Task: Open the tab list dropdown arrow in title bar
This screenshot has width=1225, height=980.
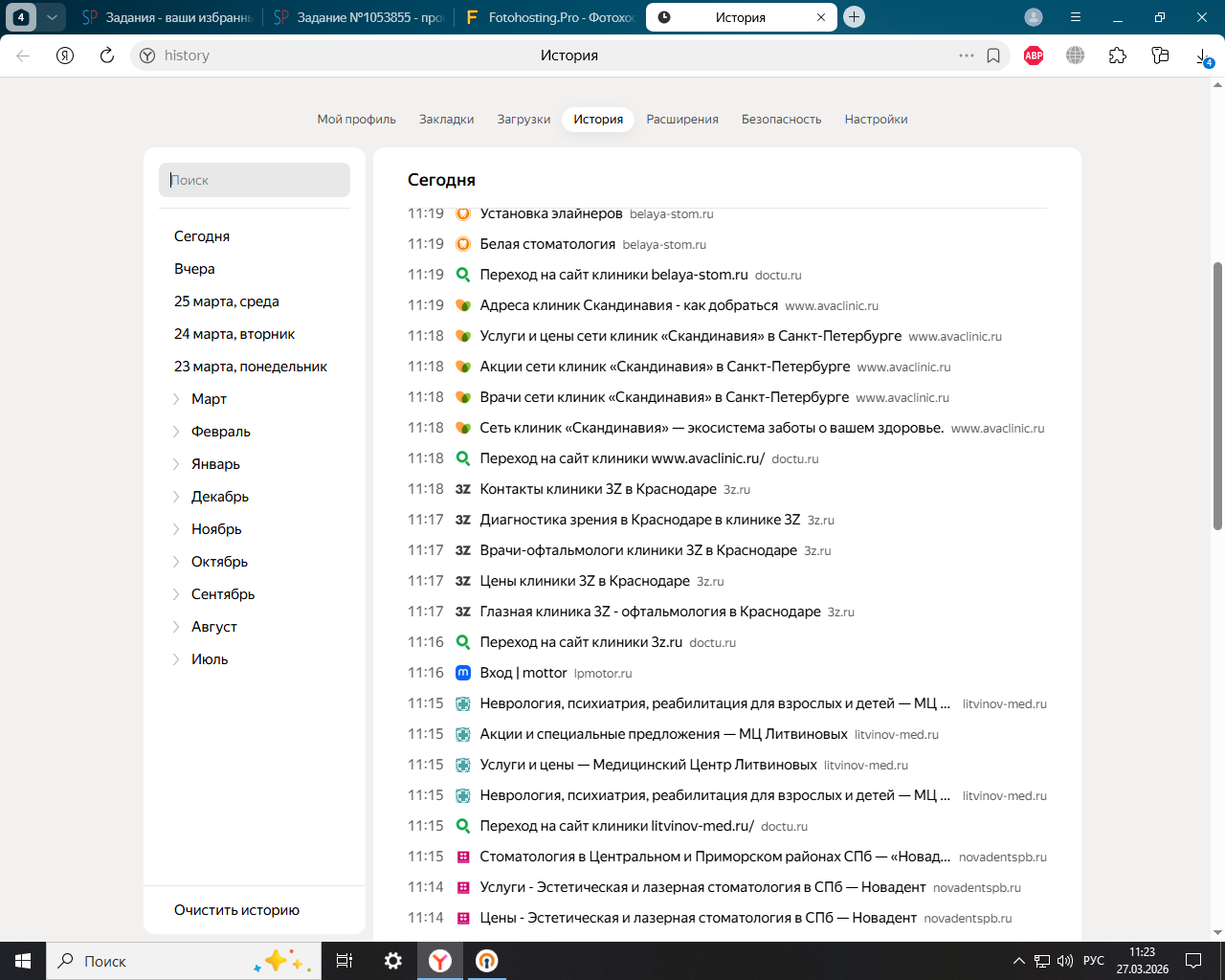Action: [x=53, y=17]
